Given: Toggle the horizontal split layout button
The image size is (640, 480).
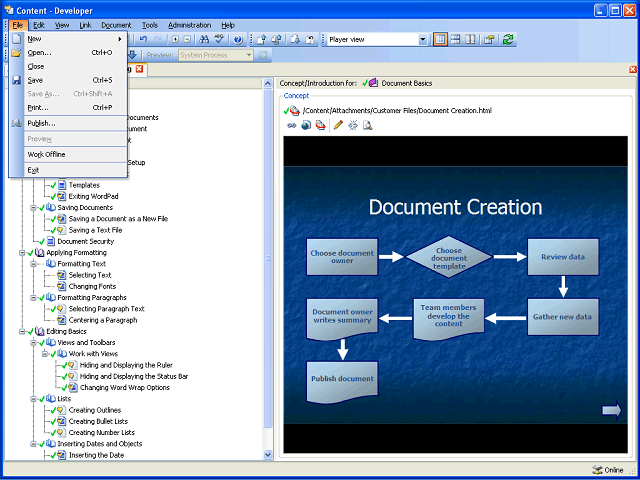Looking at the screenshot, I should [x=456, y=39].
